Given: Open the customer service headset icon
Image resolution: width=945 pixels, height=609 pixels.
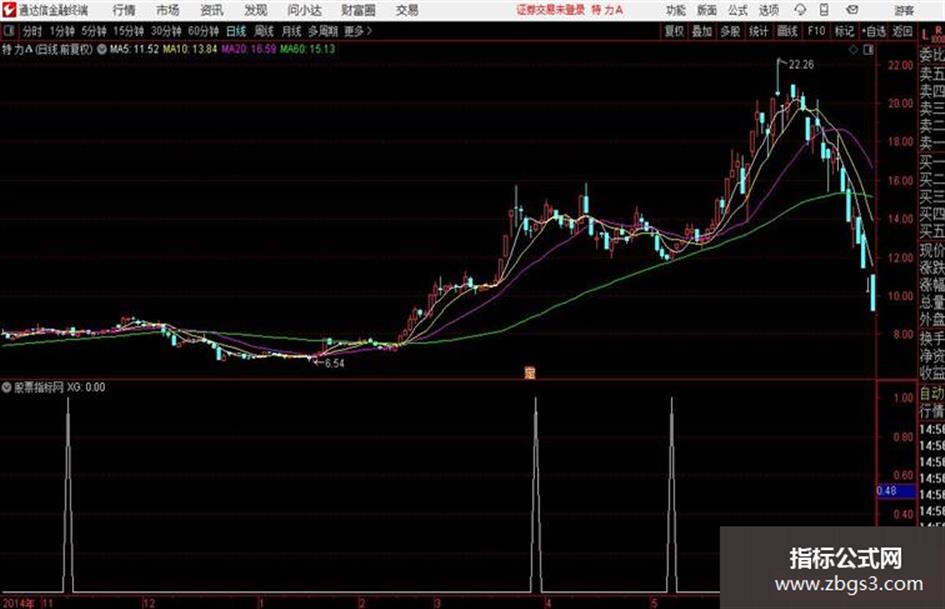Looking at the screenshot, I should point(800,10).
